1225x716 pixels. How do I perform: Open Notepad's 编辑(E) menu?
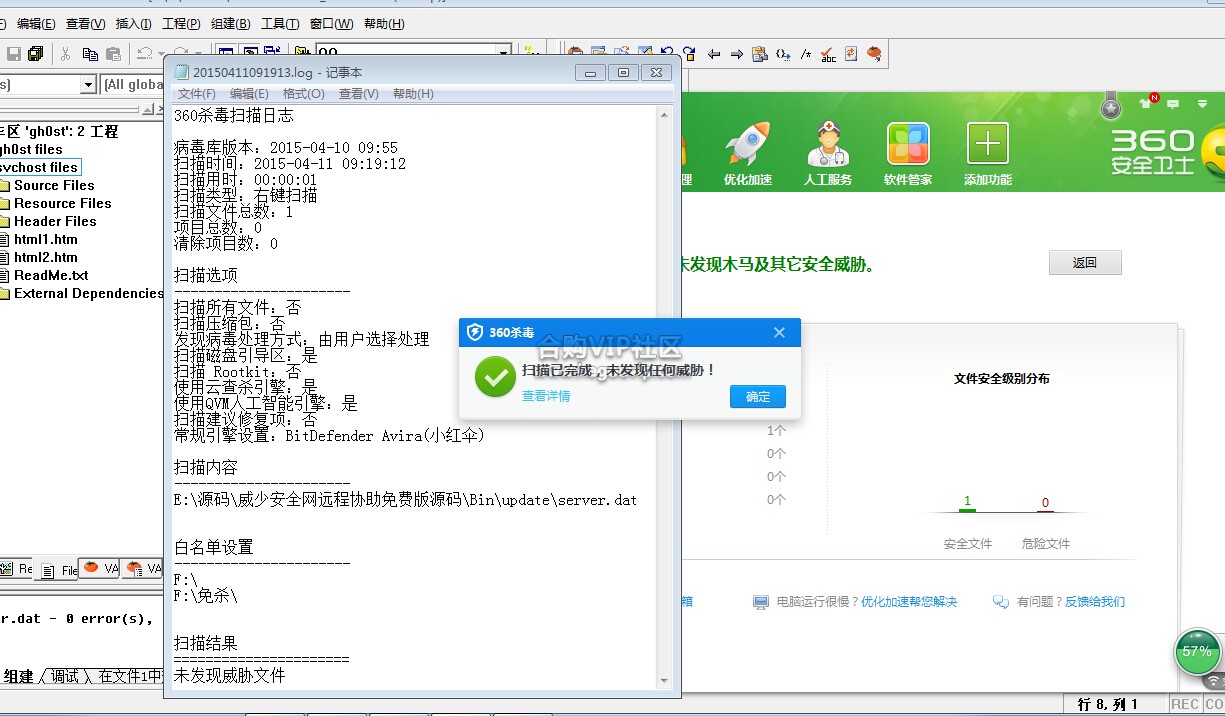tap(249, 94)
